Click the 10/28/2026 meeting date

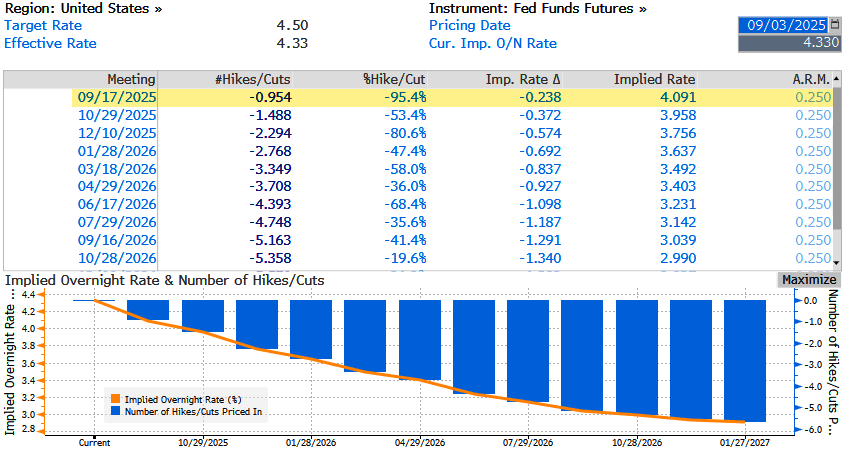pos(113,258)
